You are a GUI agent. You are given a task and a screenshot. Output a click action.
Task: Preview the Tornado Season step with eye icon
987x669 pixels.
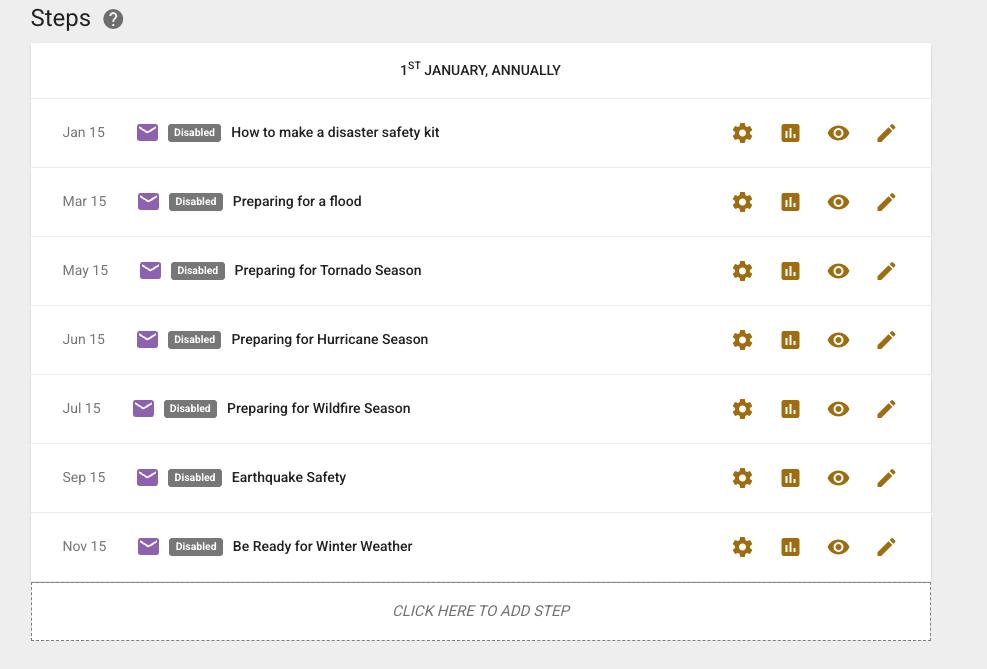(x=838, y=271)
